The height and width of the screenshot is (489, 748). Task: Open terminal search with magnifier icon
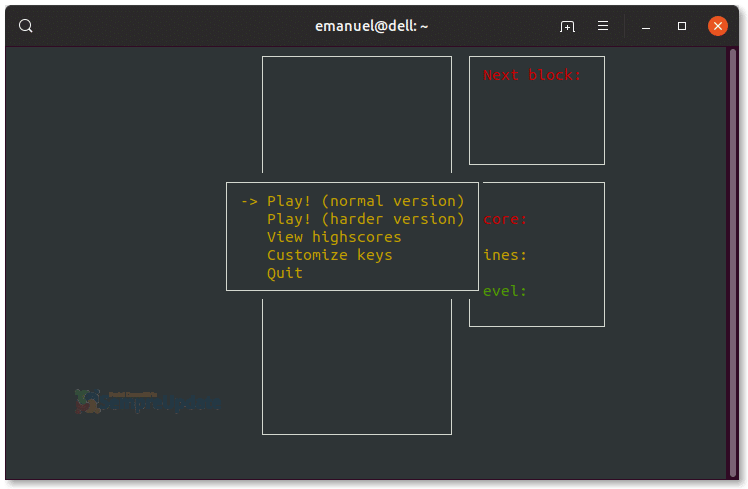pos(26,26)
